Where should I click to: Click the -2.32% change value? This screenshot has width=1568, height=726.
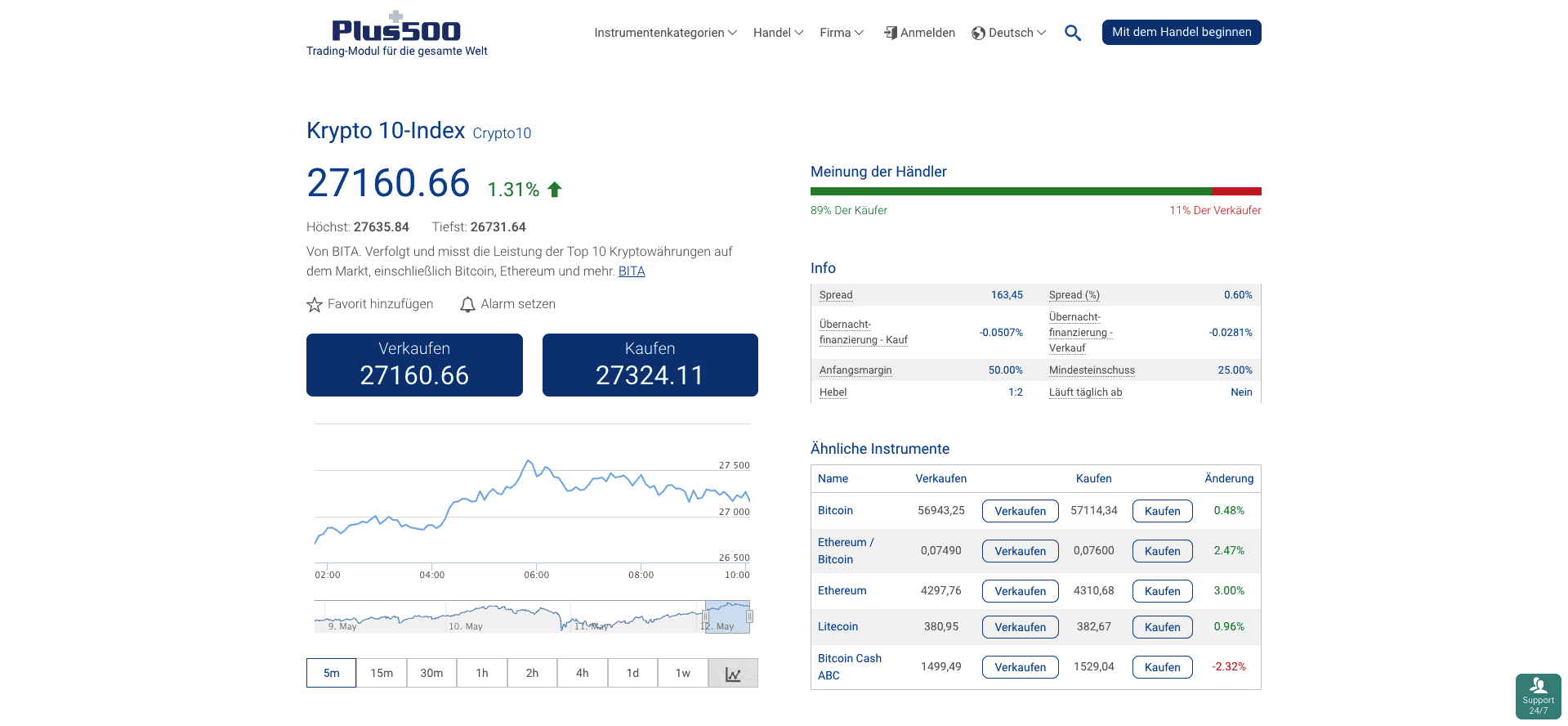1229,666
